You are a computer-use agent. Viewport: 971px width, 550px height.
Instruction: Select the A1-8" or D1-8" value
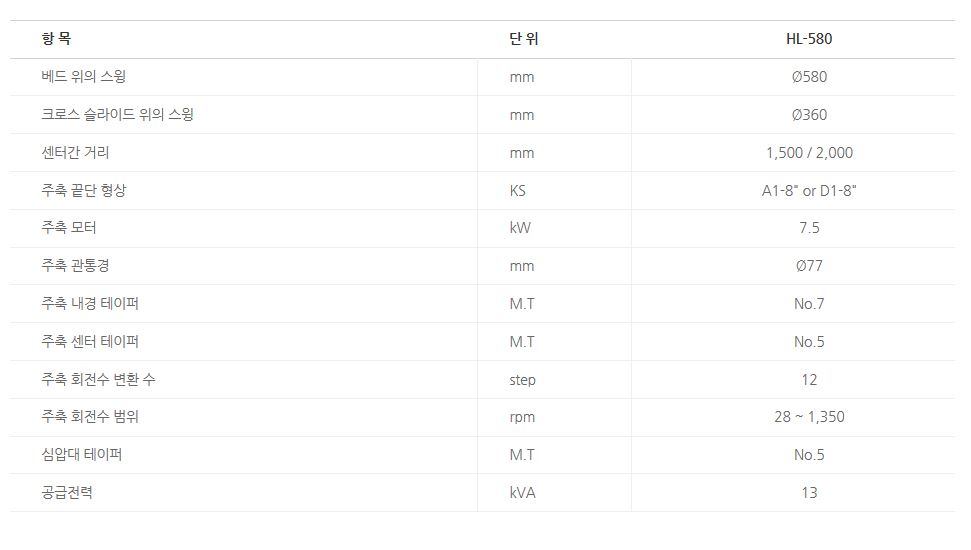pyautogui.click(x=809, y=190)
